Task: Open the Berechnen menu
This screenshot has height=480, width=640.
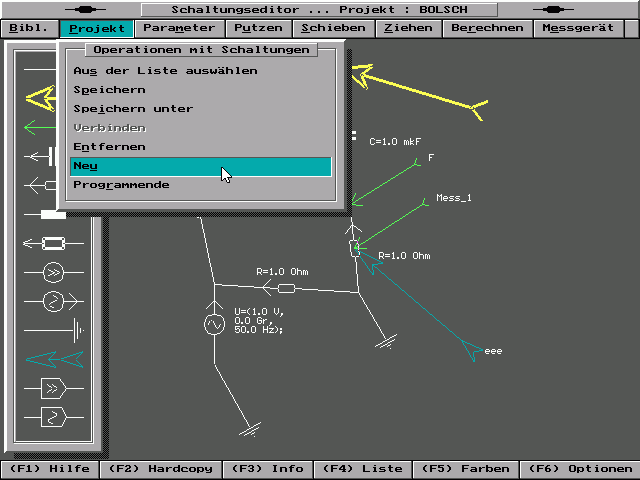Action: [486, 28]
